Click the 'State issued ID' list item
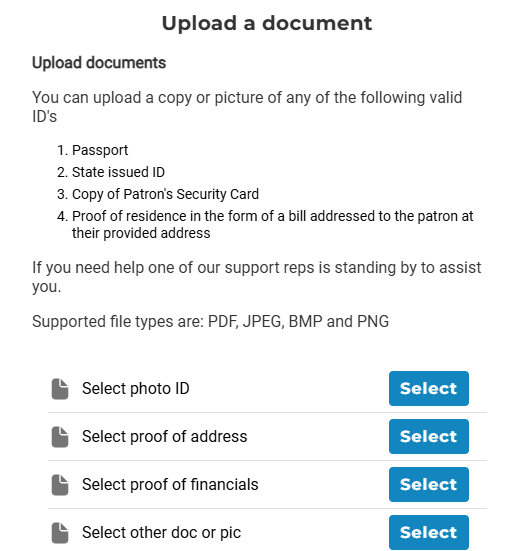Image resolution: width=508 pixels, height=551 pixels. point(118,172)
